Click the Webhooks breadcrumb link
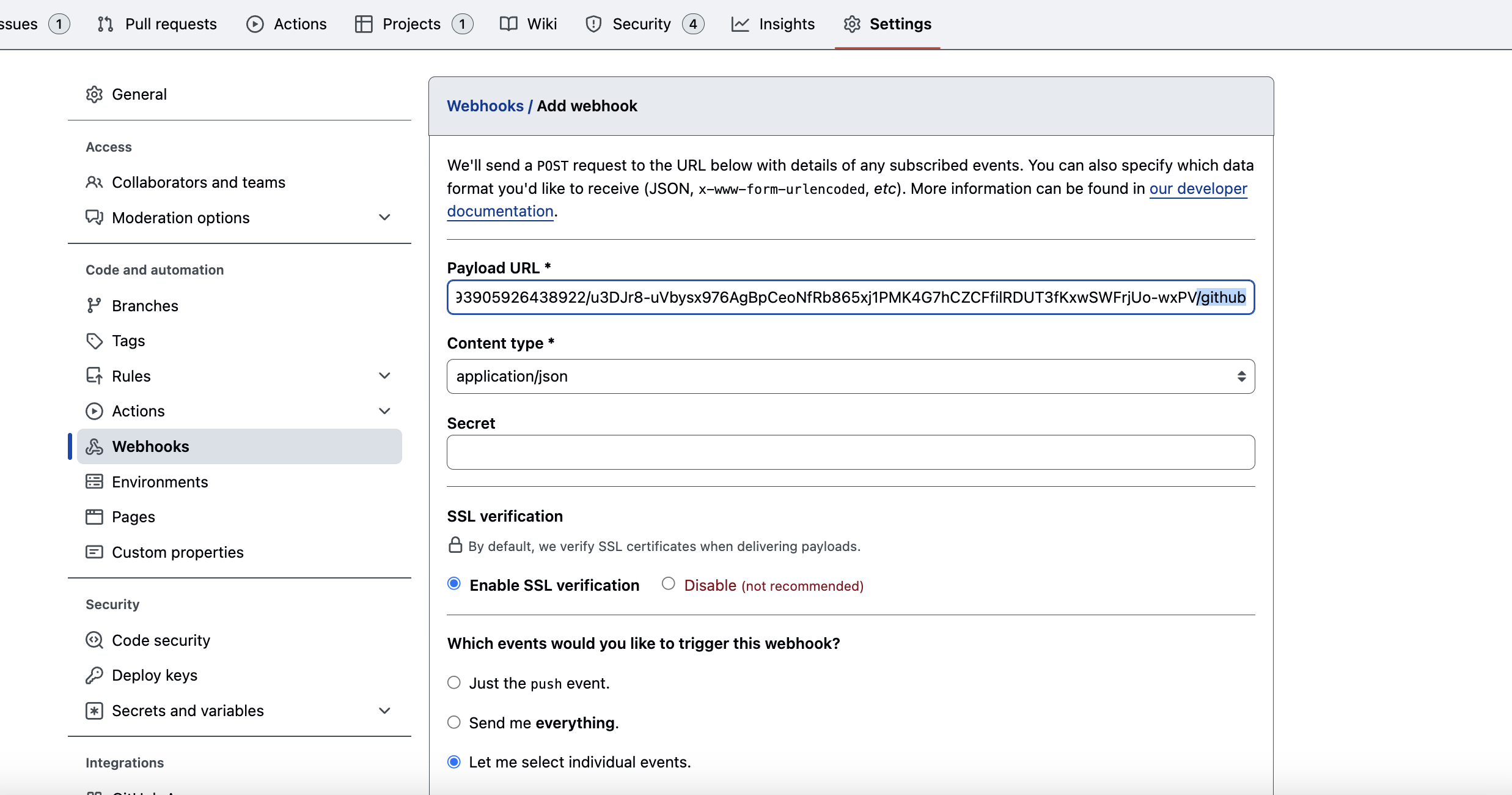This screenshot has width=1512, height=795. coord(485,106)
